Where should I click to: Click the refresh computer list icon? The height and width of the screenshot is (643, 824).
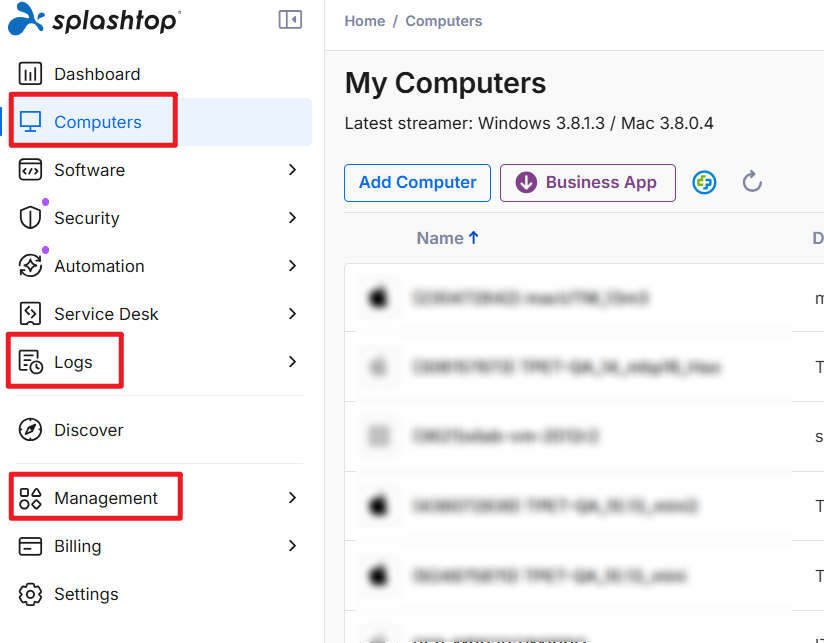pyautogui.click(x=752, y=182)
